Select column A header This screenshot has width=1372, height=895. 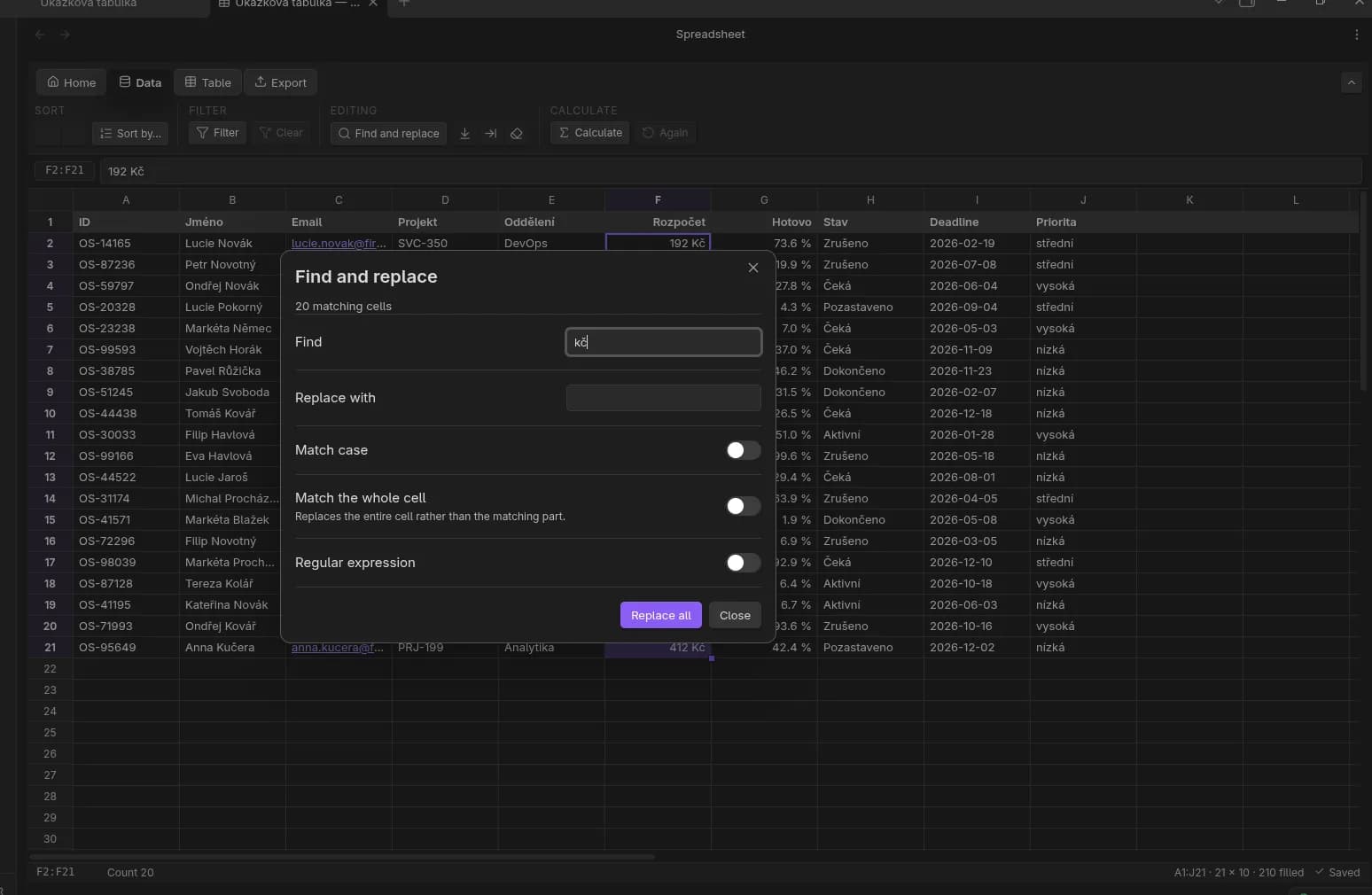point(126,200)
